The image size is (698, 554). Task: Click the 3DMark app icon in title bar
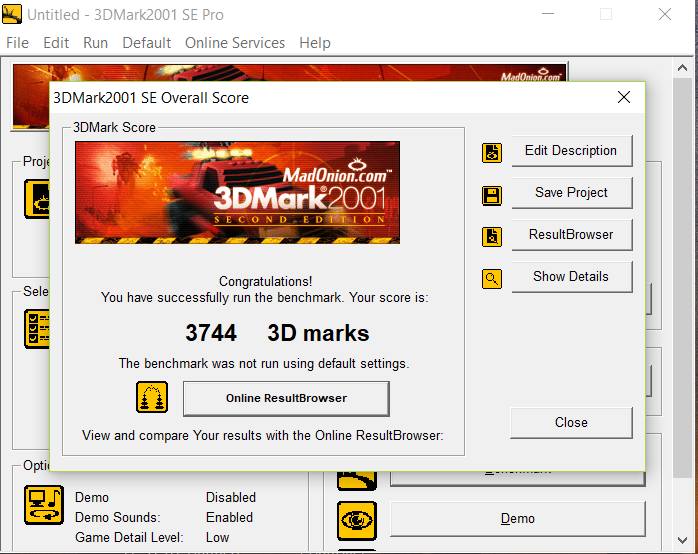point(12,14)
